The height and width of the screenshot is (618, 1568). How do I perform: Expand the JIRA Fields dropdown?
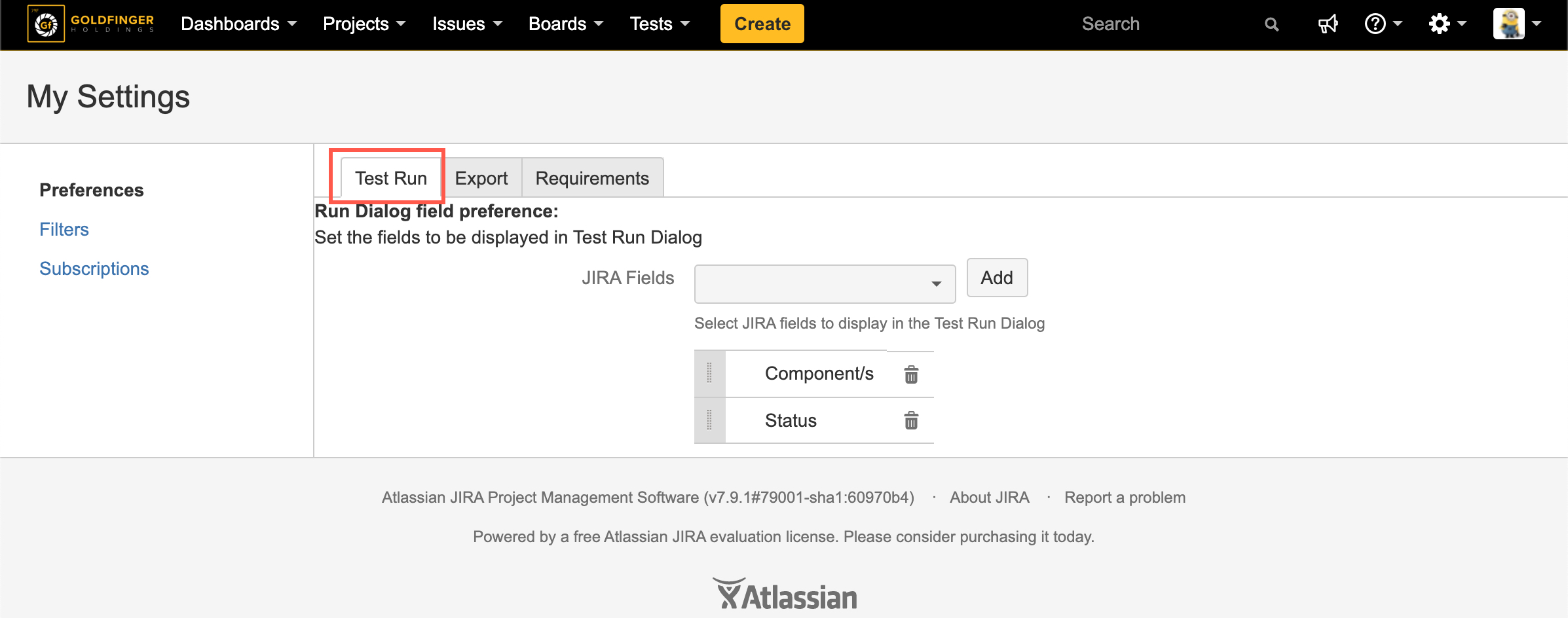825,283
